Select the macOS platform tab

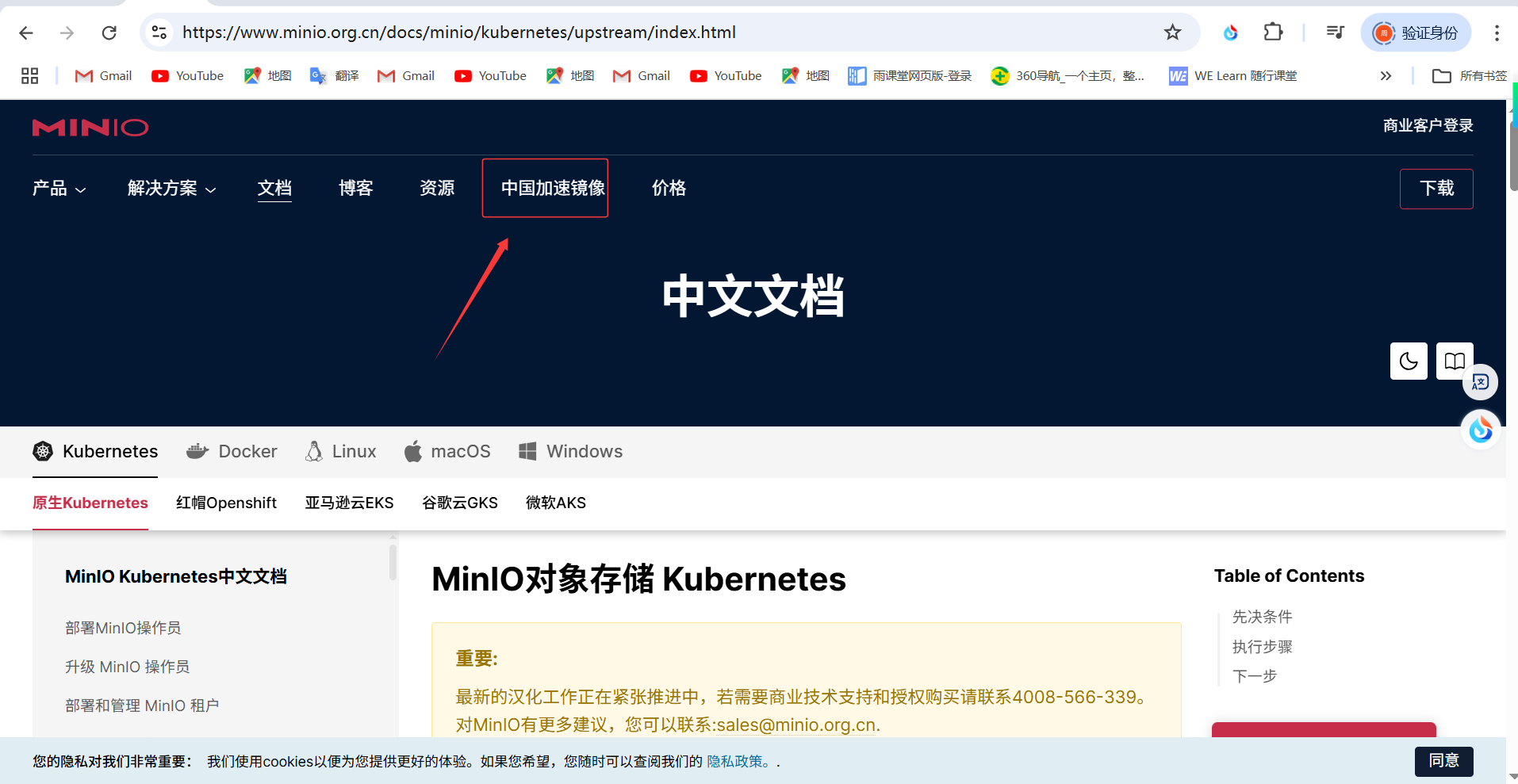pyautogui.click(x=447, y=451)
